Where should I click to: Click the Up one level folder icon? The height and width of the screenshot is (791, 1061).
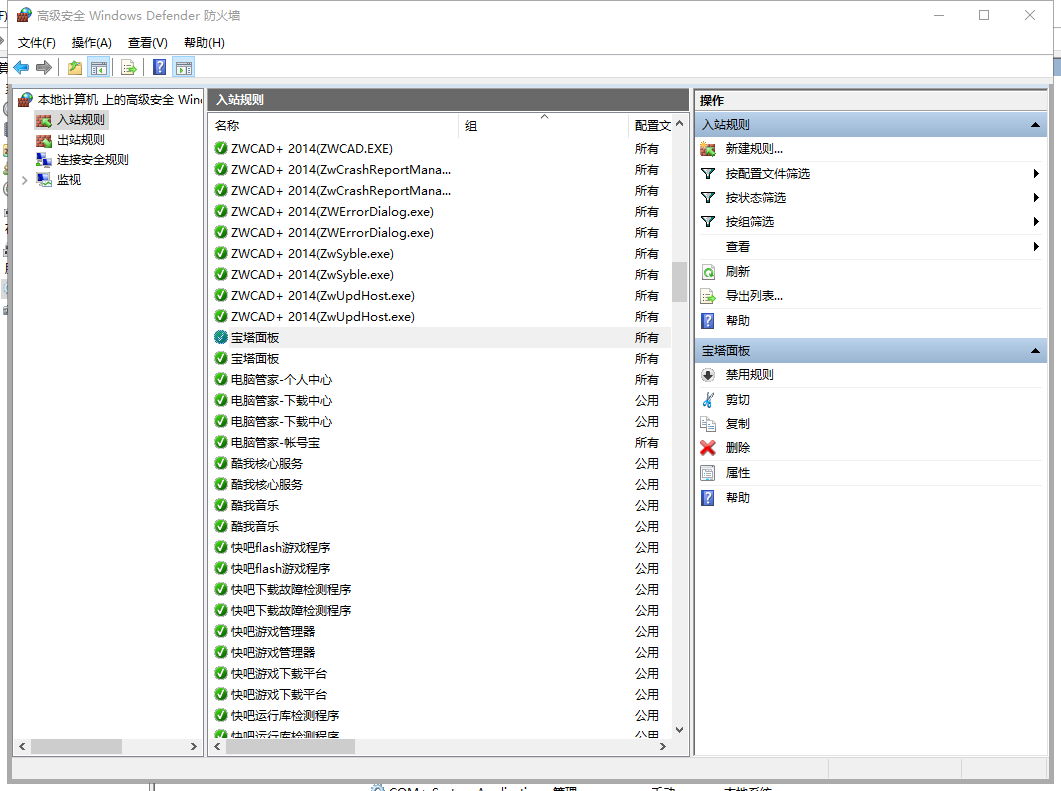74,67
